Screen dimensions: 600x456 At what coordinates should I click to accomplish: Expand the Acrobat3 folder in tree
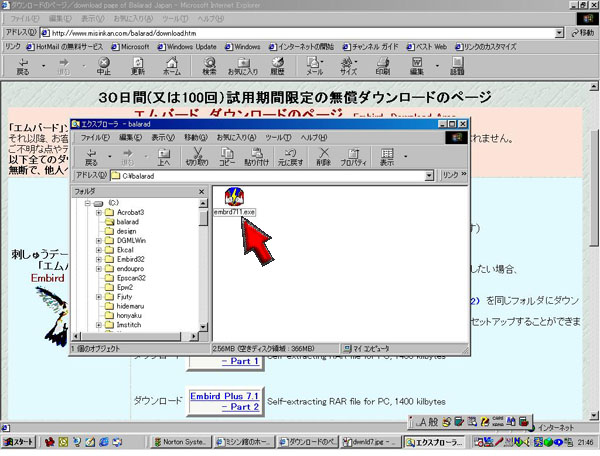point(98,212)
